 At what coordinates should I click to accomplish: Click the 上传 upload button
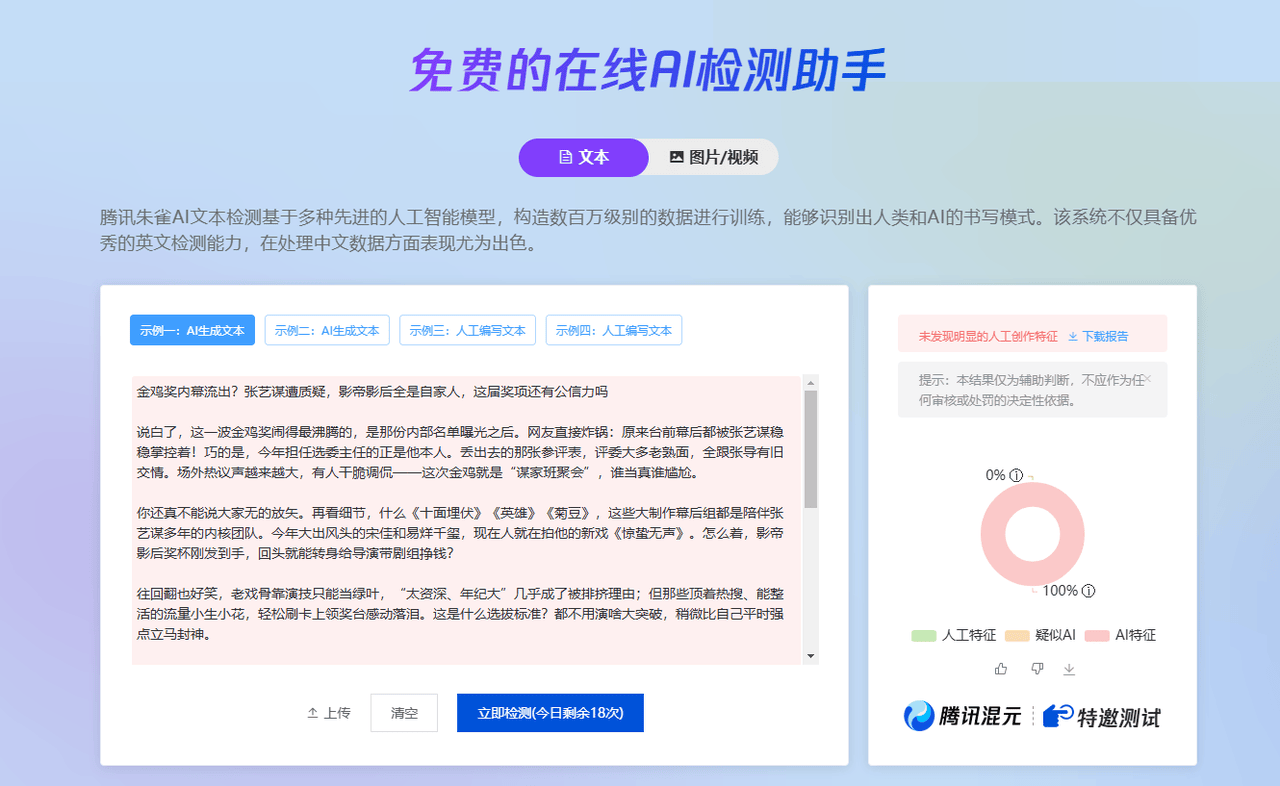click(329, 713)
